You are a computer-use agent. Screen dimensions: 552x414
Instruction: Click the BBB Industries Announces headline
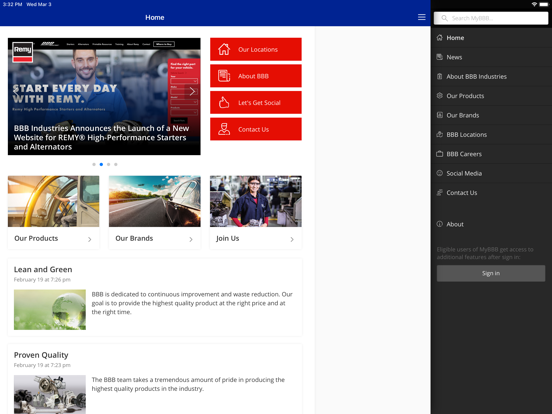point(101,137)
